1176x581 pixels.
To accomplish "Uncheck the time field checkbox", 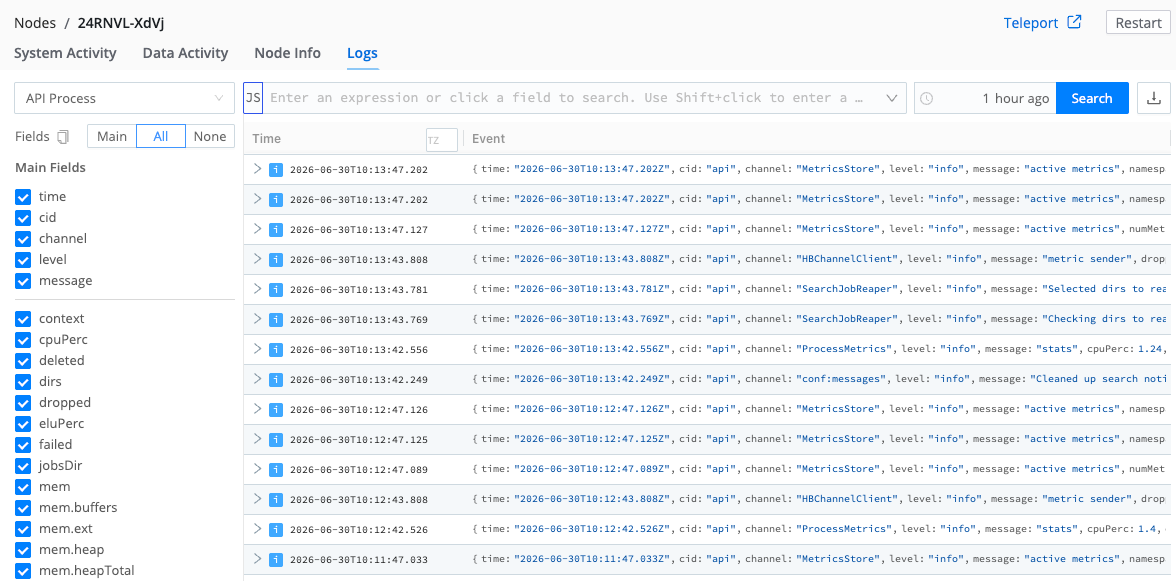I will pyautogui.click(x=22, y=197).
